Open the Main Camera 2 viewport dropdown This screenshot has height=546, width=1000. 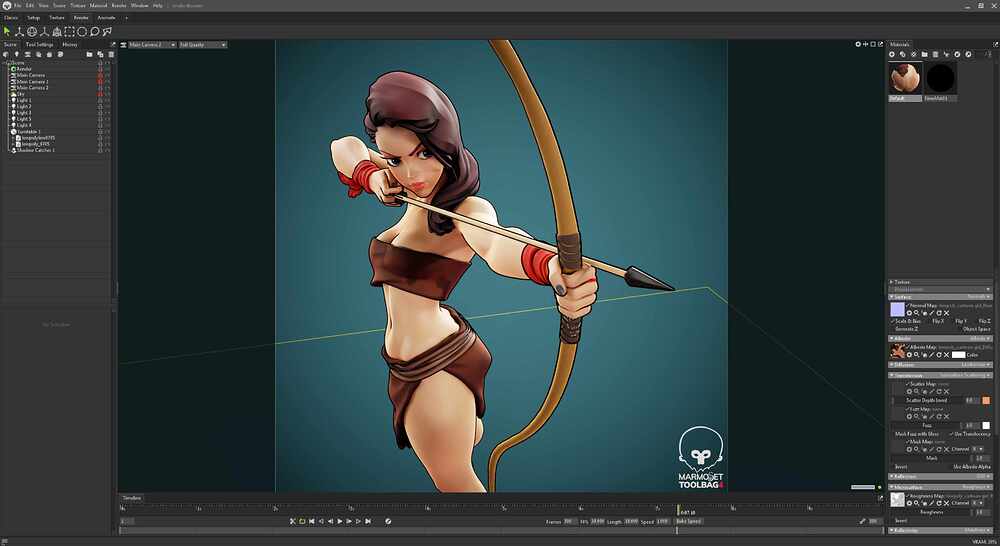[x=152, y=45]
